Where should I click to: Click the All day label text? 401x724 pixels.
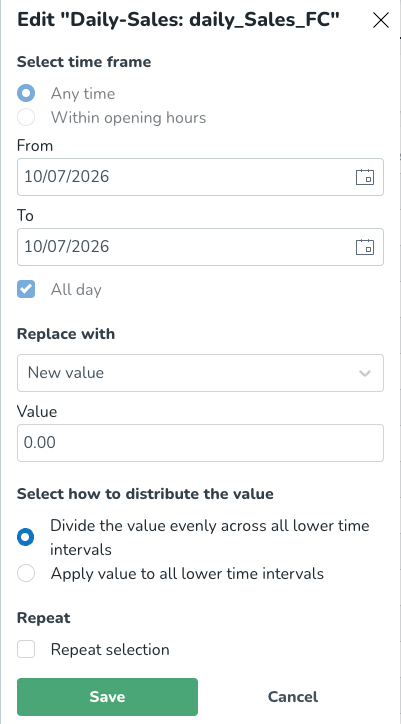(76, 290)
